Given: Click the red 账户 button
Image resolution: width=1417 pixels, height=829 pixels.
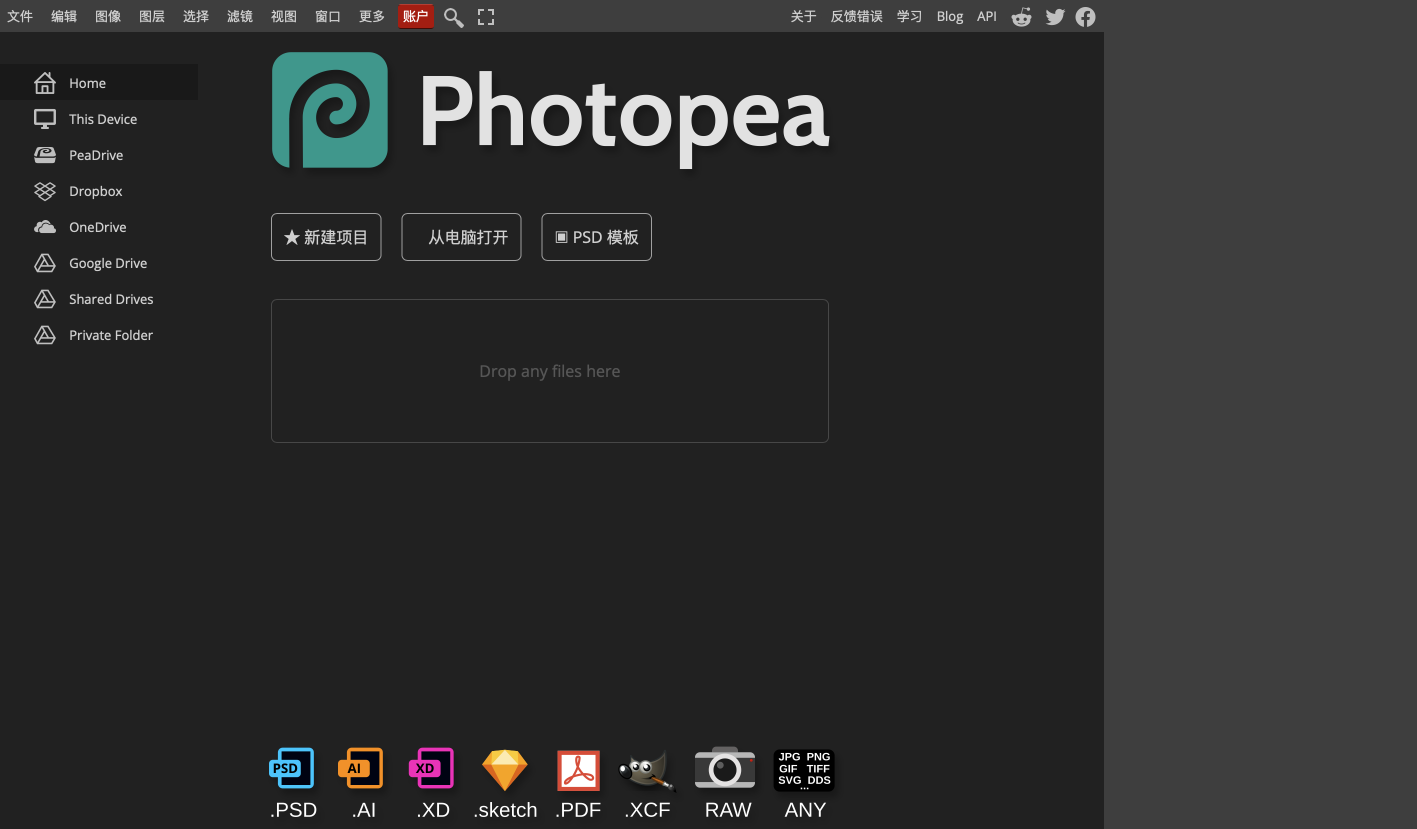Looking at the screenshot, I should pyautogui.click(x=415, y=17).
